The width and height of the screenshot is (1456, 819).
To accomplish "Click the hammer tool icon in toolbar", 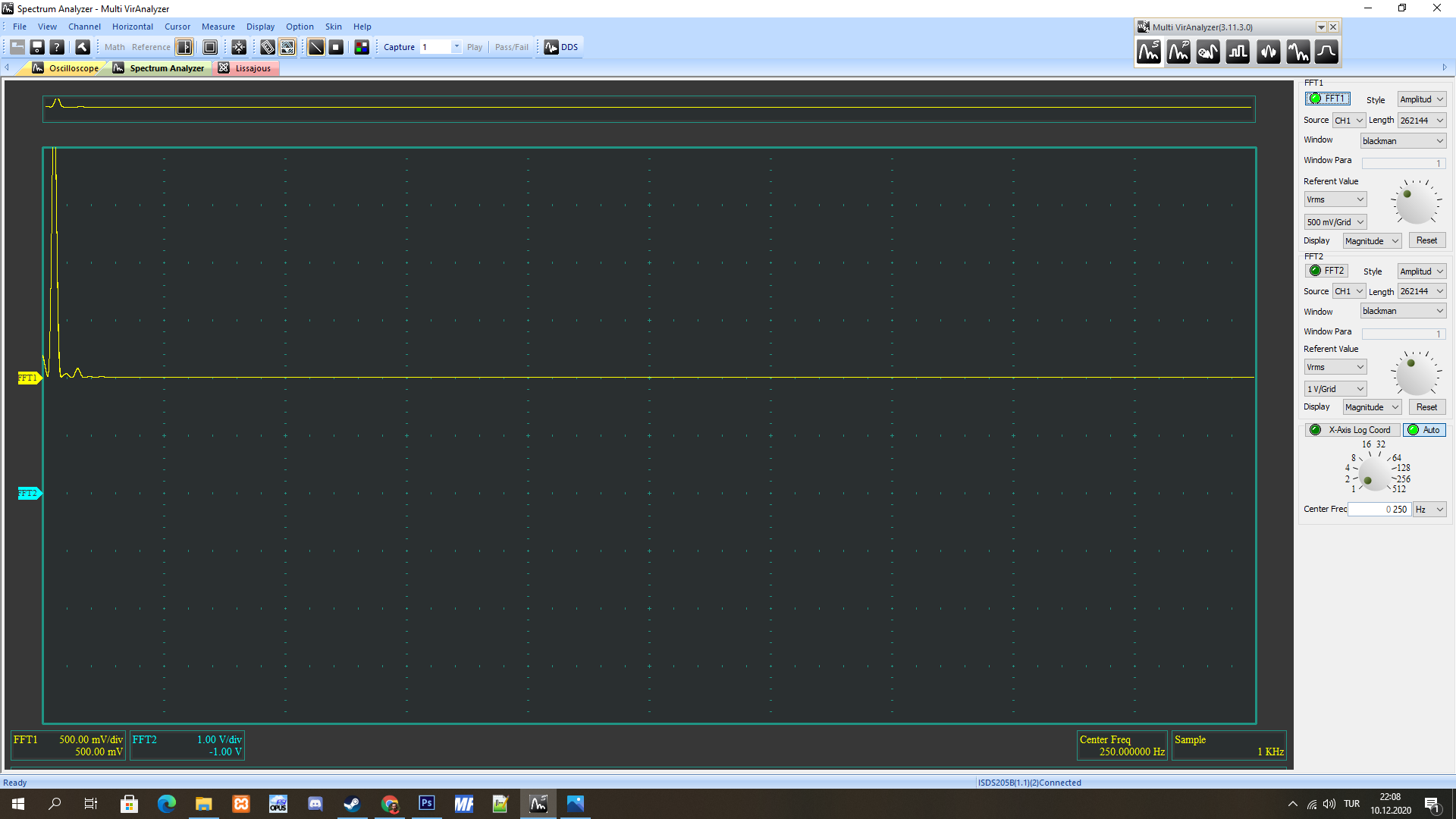I will coord(82,47).
